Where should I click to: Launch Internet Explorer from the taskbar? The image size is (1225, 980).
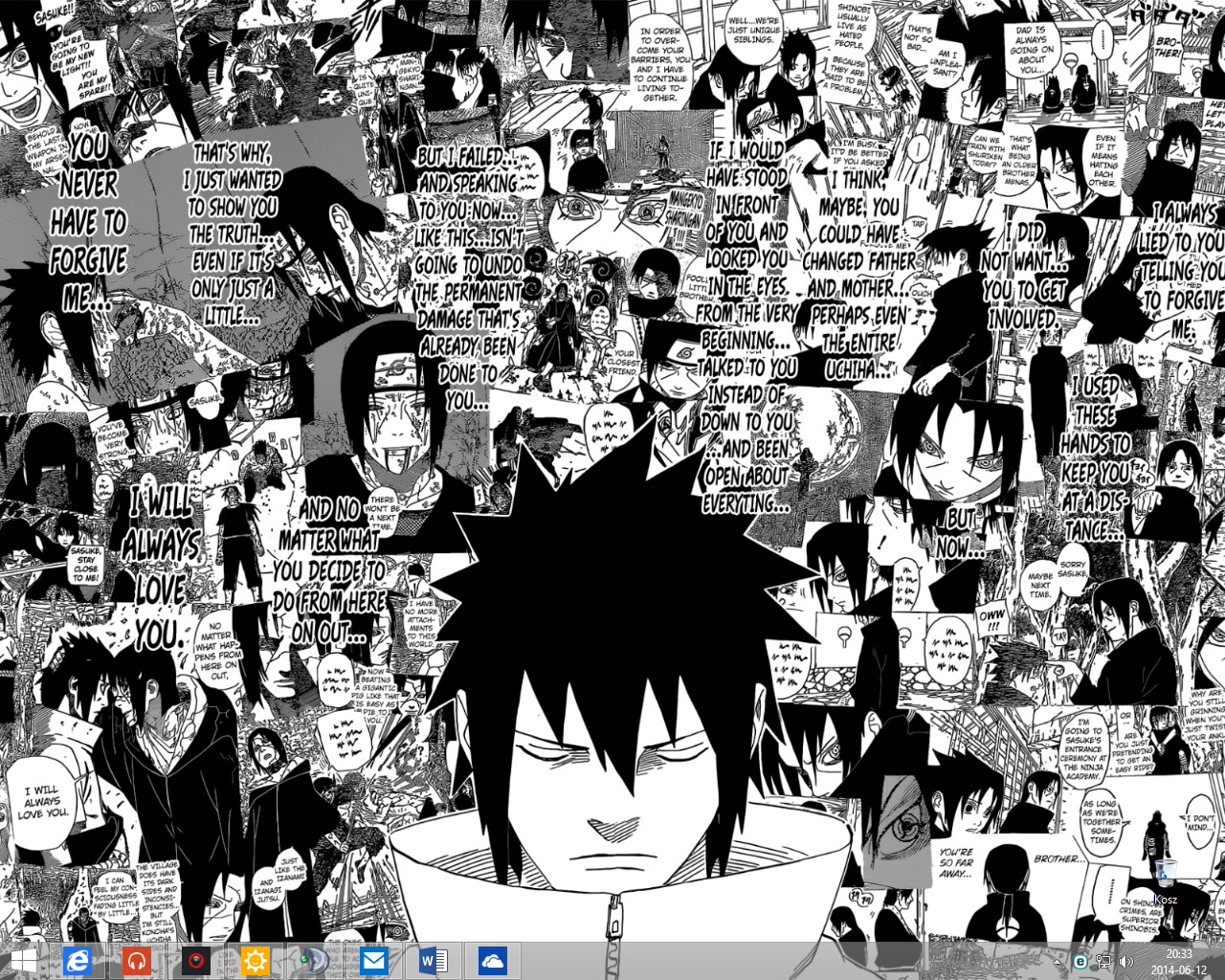coord(78,961)
